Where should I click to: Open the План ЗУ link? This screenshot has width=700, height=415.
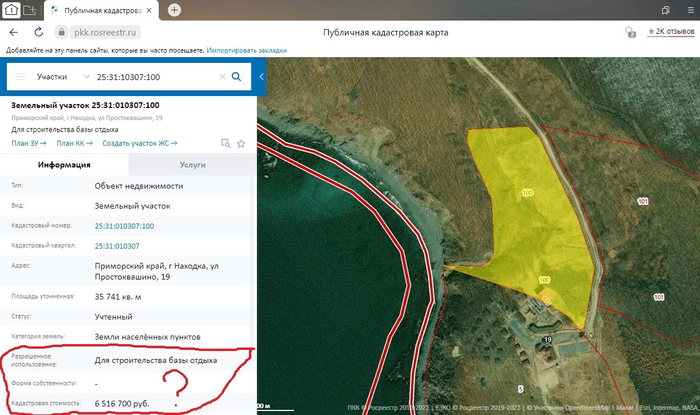tap(29, 143)
